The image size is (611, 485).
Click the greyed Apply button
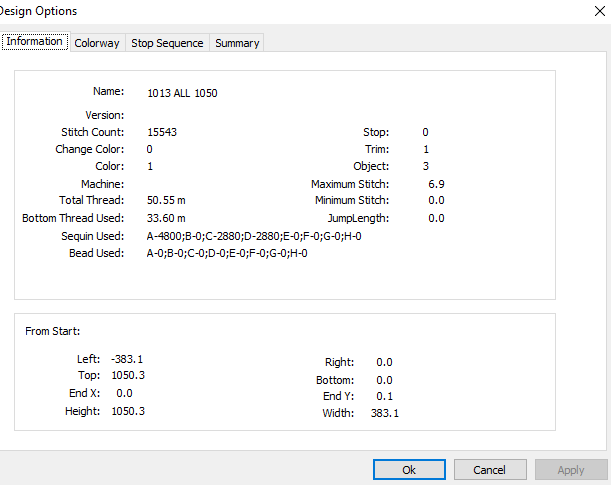[x=571, y=469]
